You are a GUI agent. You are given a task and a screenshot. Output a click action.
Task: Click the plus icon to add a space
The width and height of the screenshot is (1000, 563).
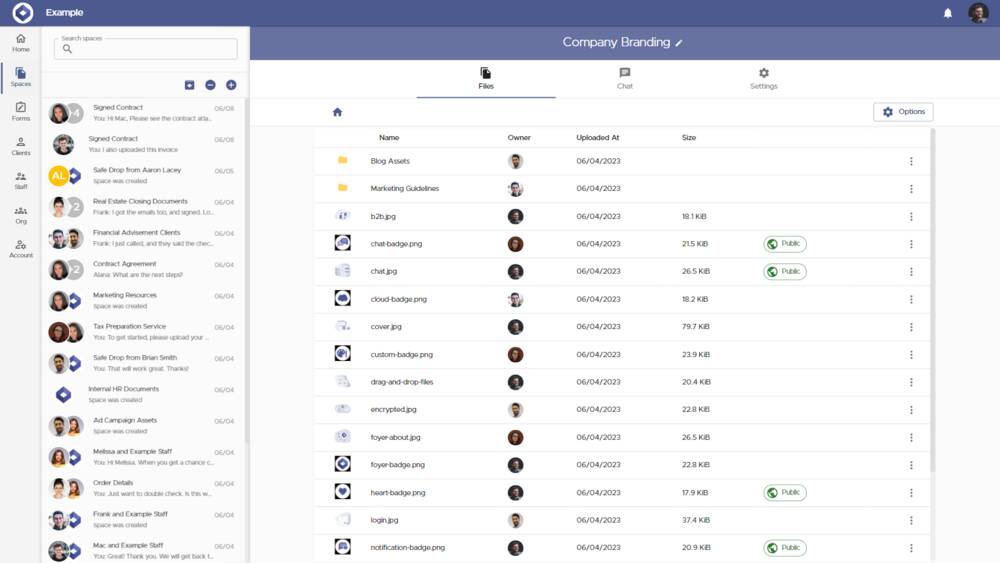click(231, 85)
